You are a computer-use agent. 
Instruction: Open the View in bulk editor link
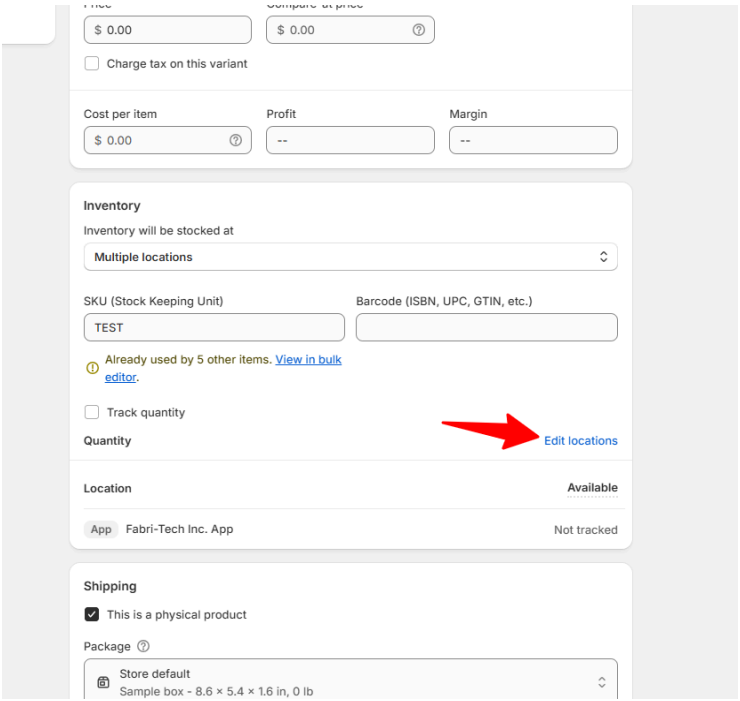(x=308, y=360)
